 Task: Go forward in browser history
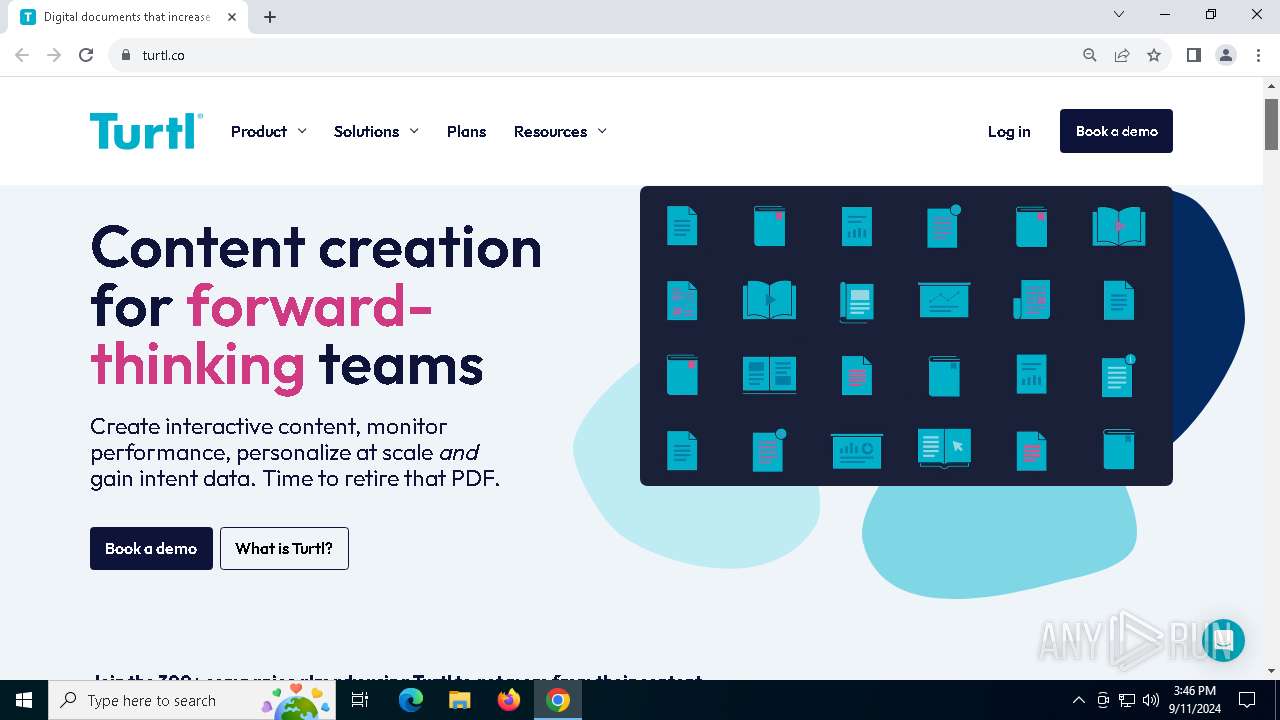point(54,55)
